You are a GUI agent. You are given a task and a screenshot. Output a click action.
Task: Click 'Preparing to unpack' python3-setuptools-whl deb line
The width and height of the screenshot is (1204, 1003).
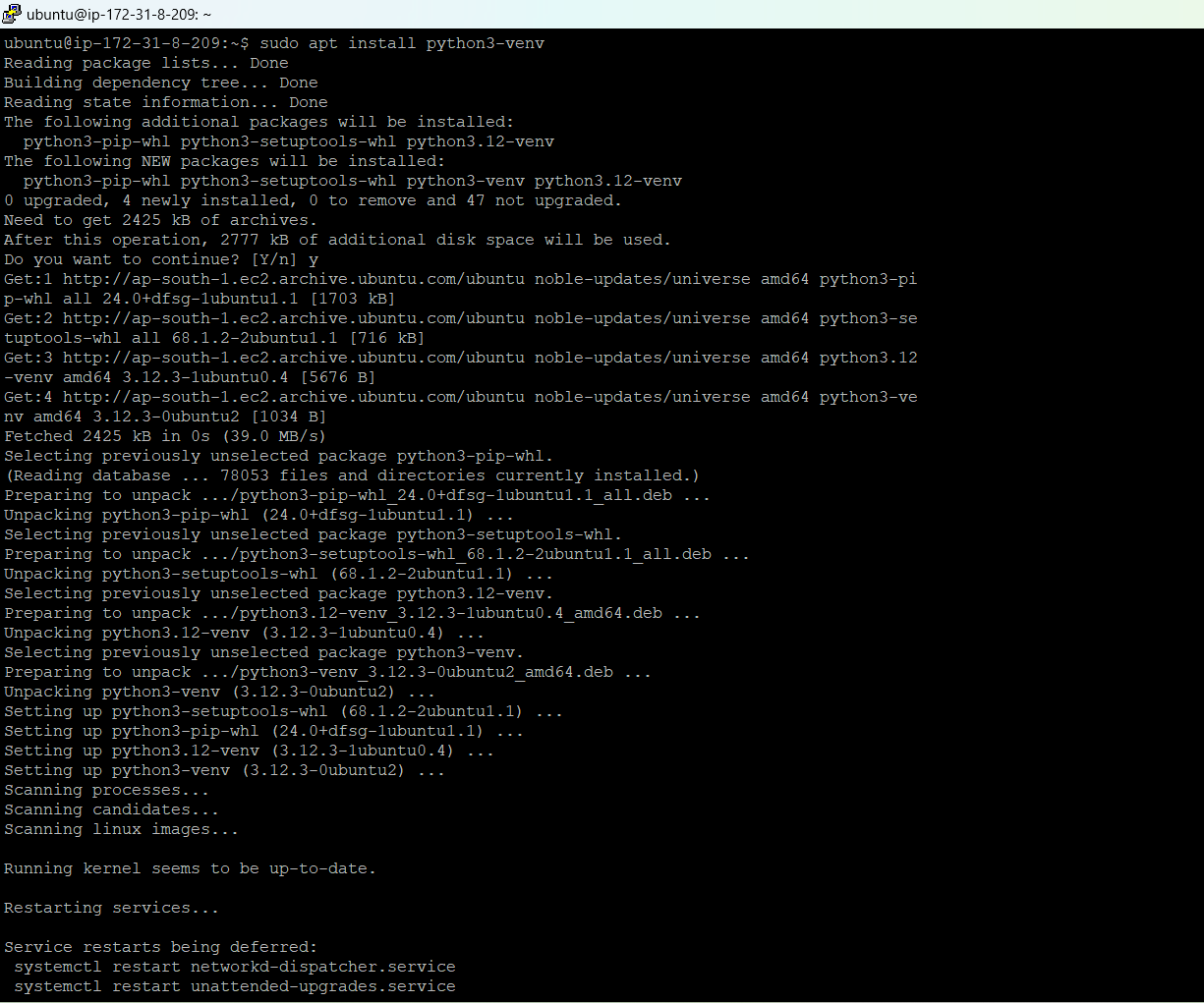pos(377,554)
